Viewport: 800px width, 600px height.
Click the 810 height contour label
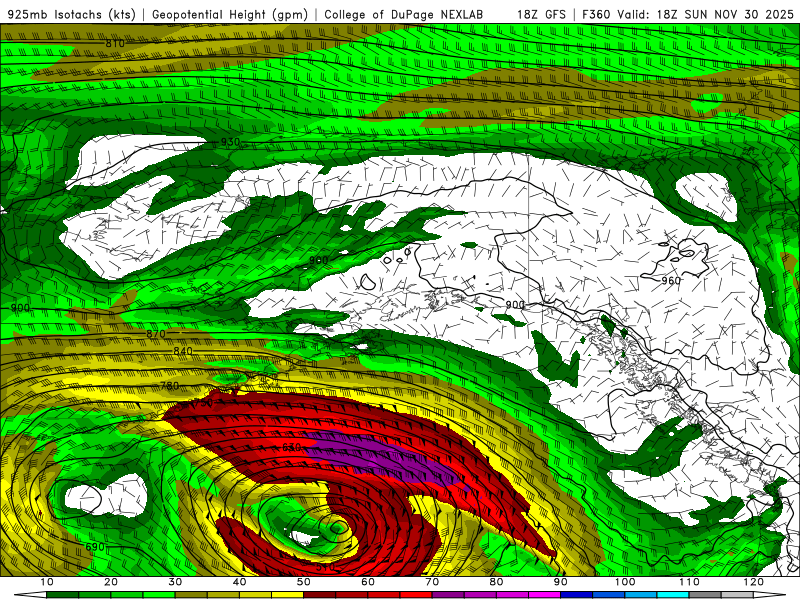(x=115, y=44)
